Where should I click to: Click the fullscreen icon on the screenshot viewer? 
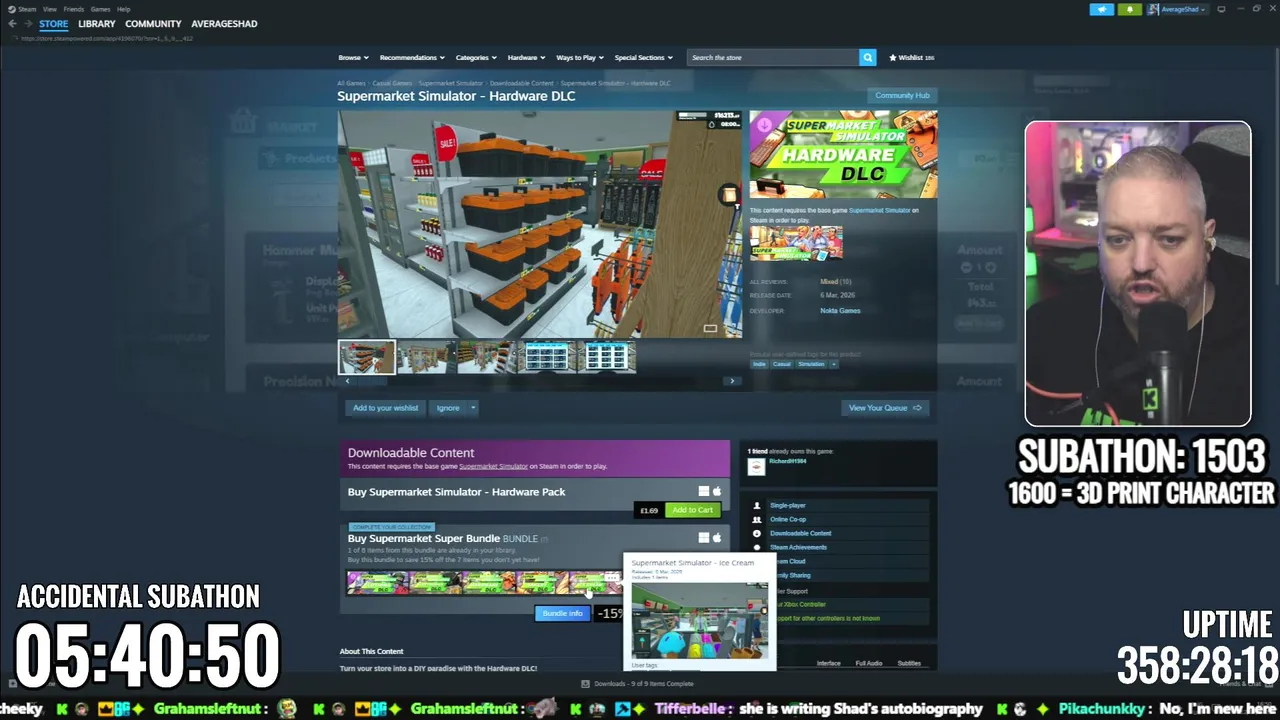[710, 328]
